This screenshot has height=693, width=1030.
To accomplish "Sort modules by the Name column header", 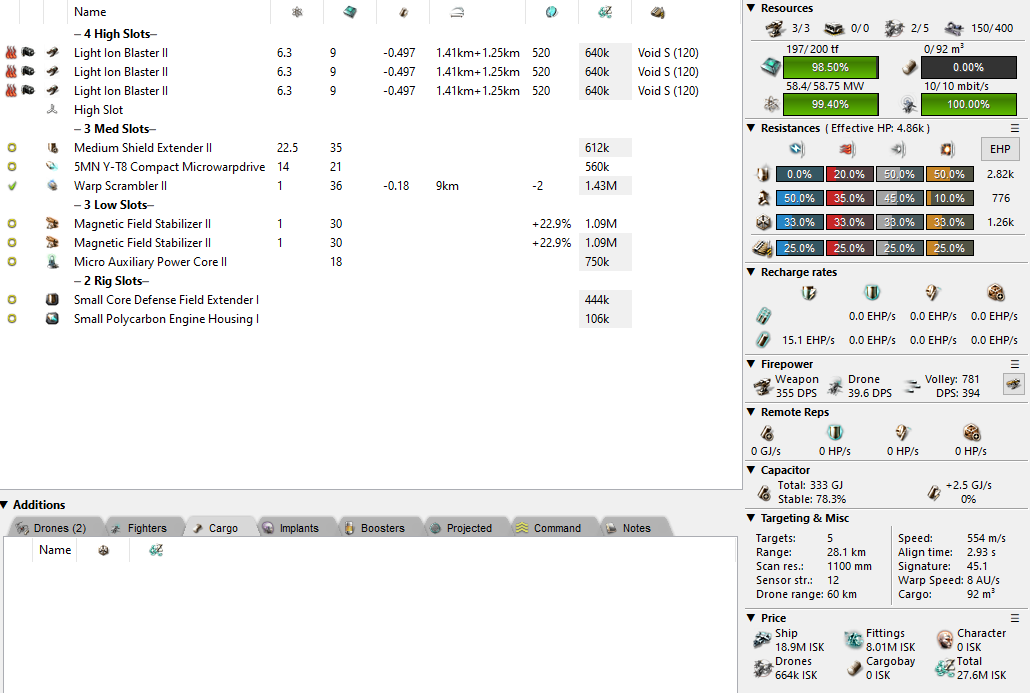I will [x=90, y=12].
